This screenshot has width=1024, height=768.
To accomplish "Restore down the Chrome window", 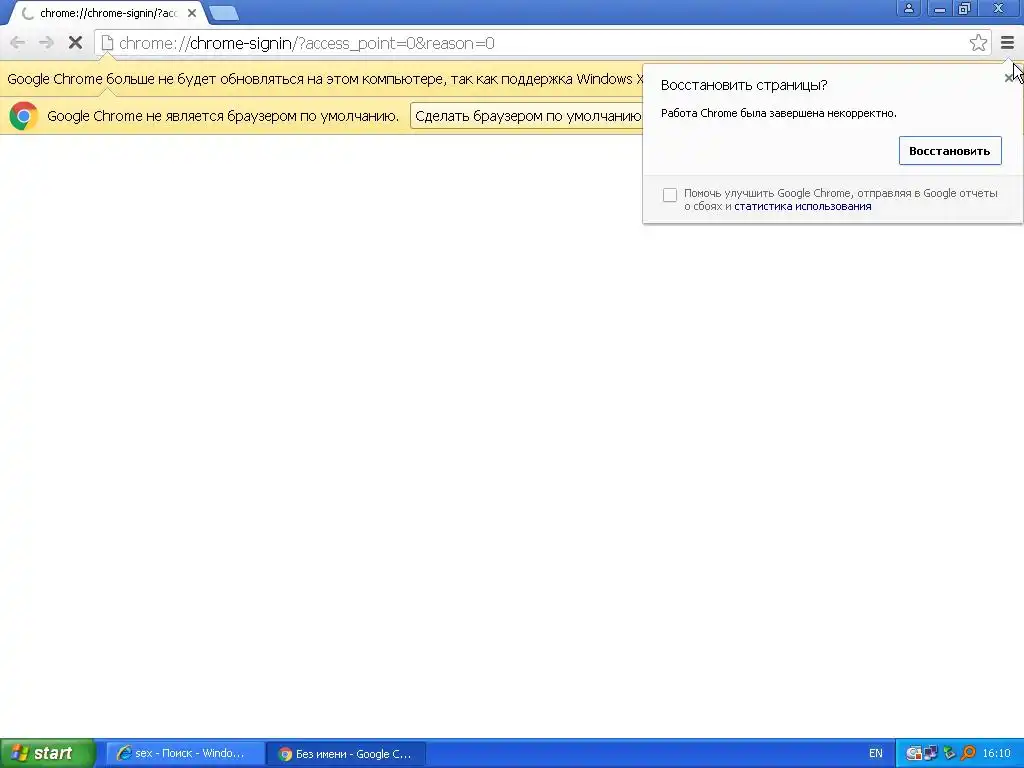I will pyautogui.click(x=965, y=8).
